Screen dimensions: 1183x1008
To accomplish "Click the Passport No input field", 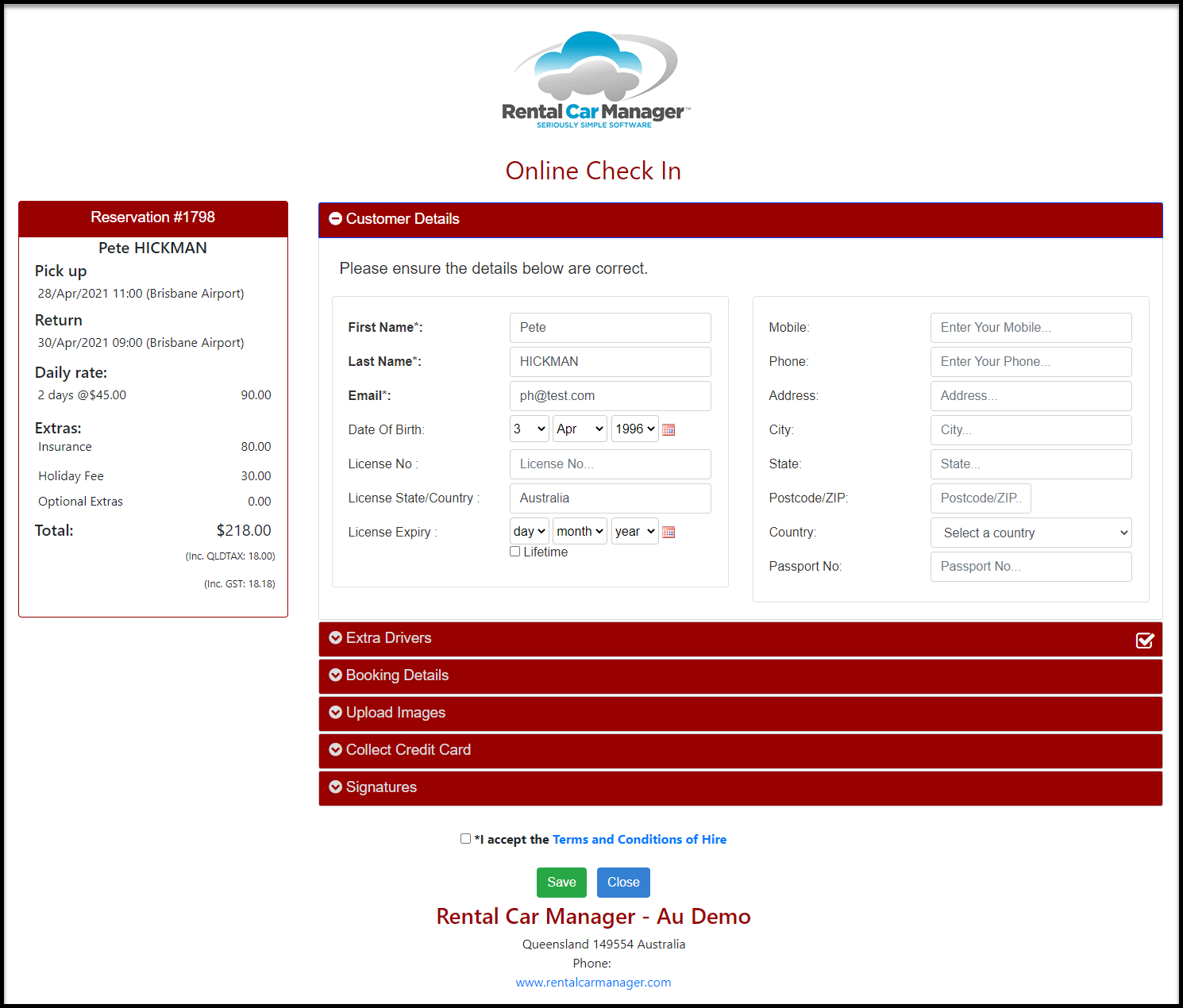I will 1031,567.
